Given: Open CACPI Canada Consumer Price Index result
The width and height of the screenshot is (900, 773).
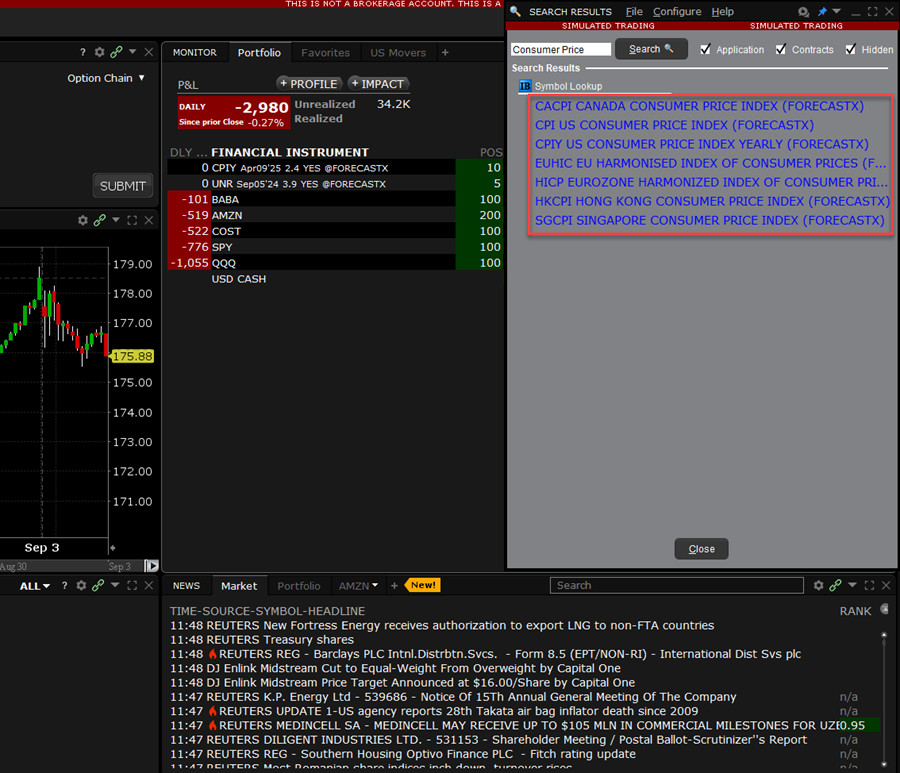Looking at the screenshot, I should (699, 106).
